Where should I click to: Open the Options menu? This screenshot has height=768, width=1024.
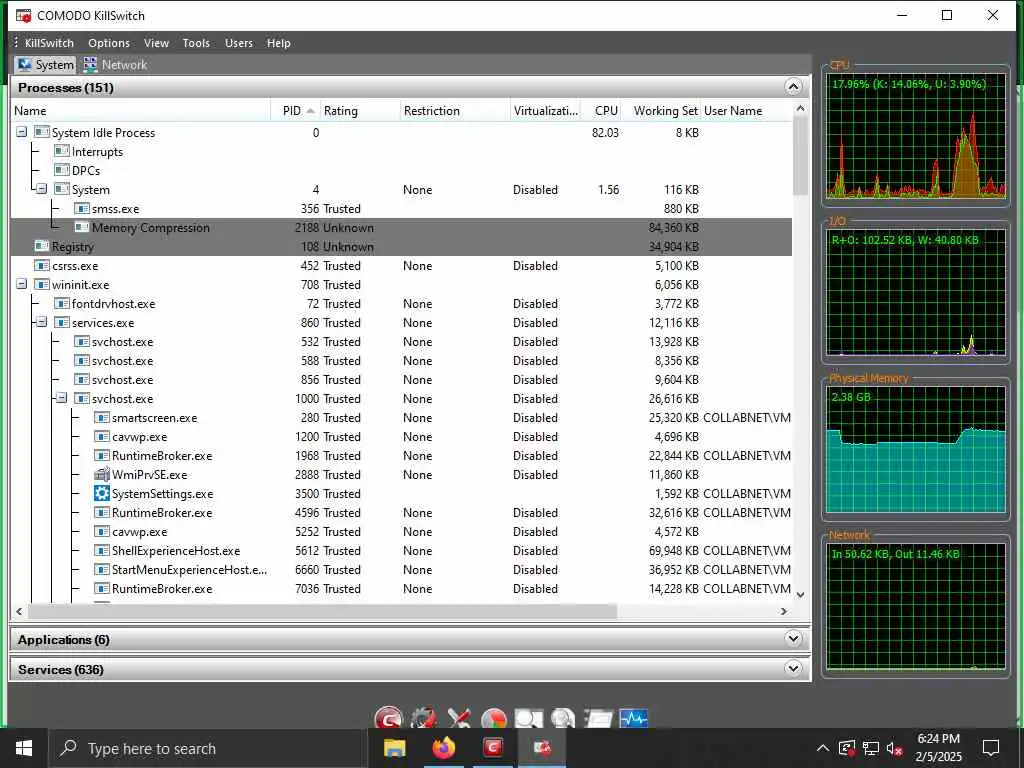point(109,43)
